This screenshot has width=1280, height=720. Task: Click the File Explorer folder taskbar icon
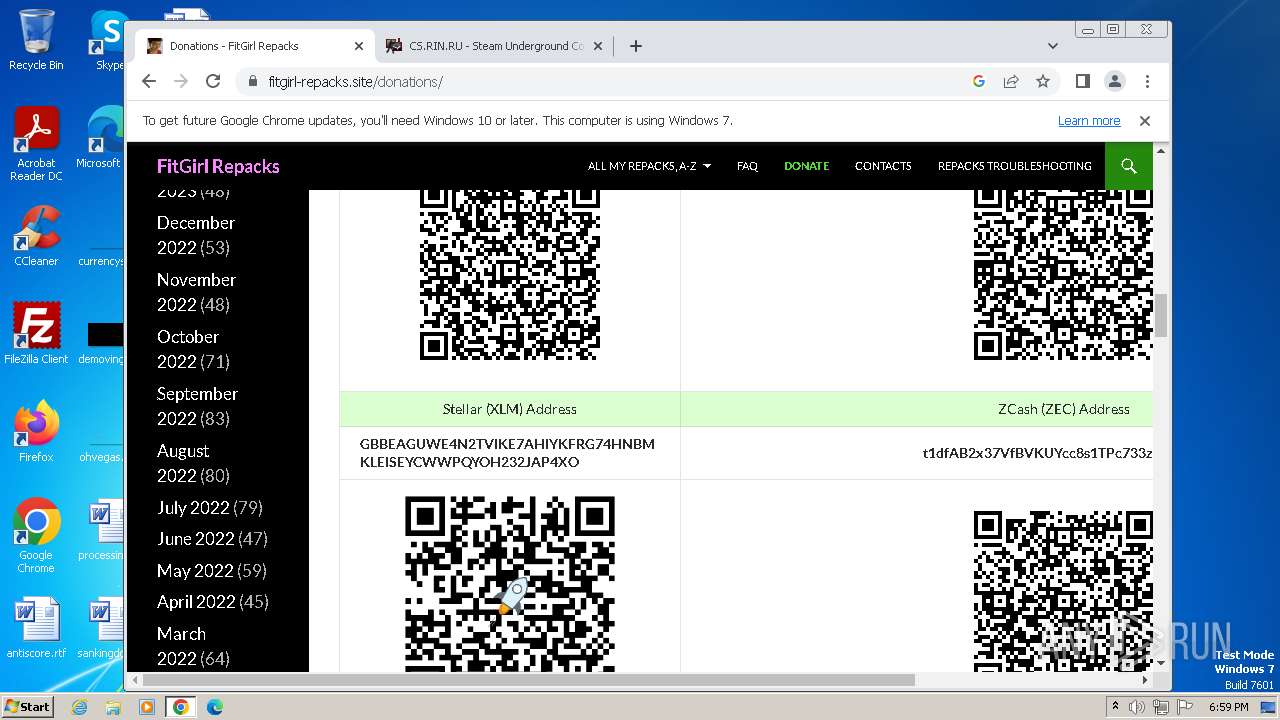(113, 707)
